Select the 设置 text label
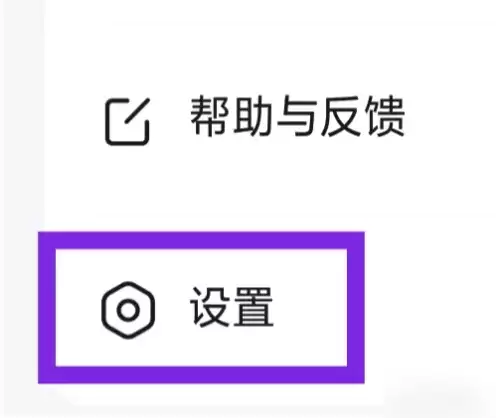 point(232,307)
